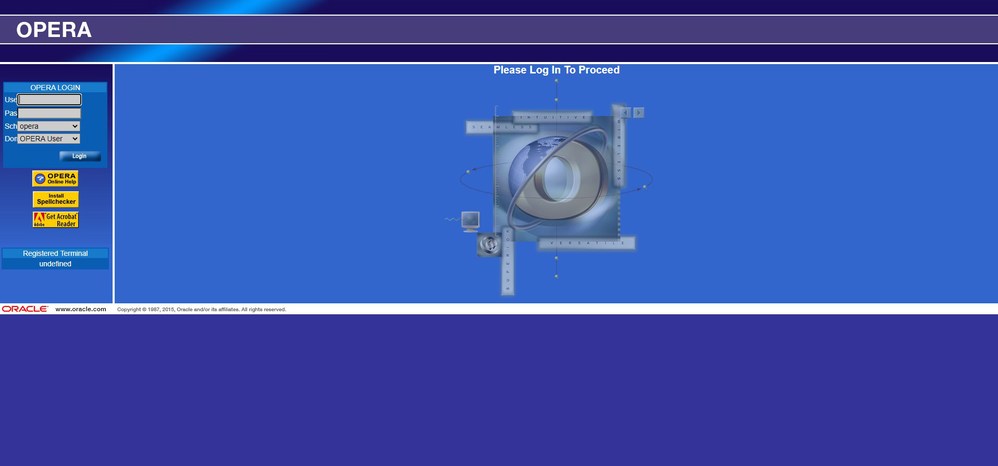Focus the Username input field
Screen dimensions: 998x466
(x=49, y=100)
